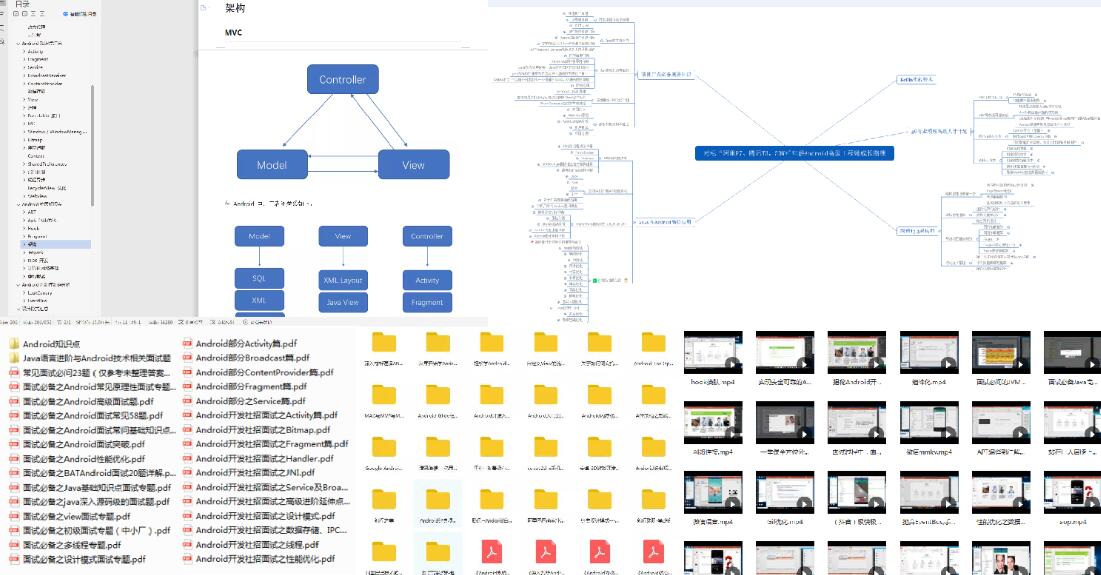Click PDF icon of Android开发社招面试之Handler.pdf
Image resolution: width=1101 pixels, height=575 pixels.
pos(187,458)
